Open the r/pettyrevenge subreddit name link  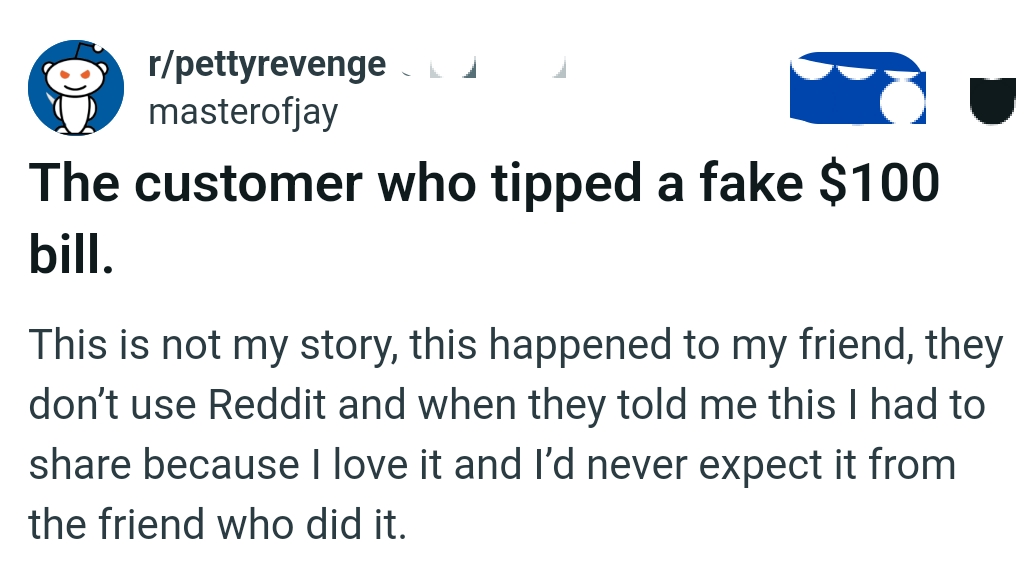(266, 64)
